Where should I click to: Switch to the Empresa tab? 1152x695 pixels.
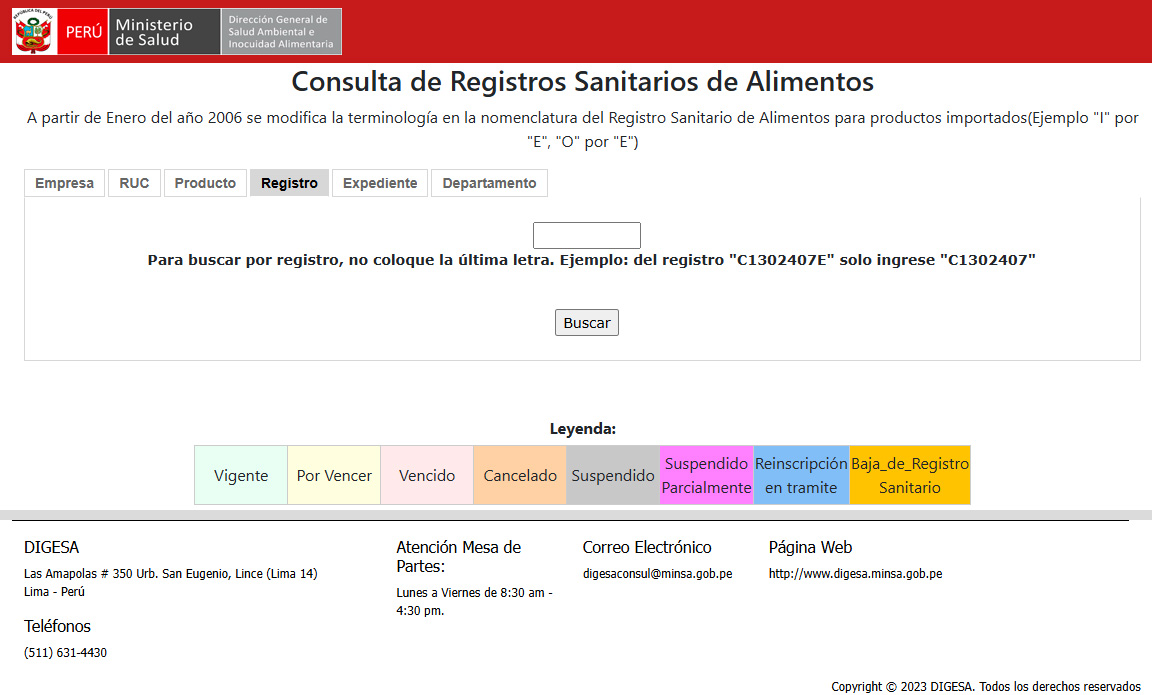tap(64, 183)
